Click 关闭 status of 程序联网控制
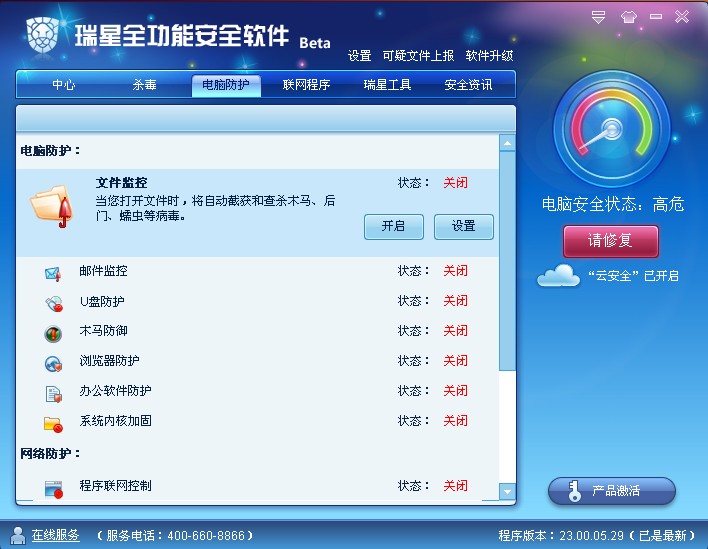The image size is (708, 549). tap(456, 486)
